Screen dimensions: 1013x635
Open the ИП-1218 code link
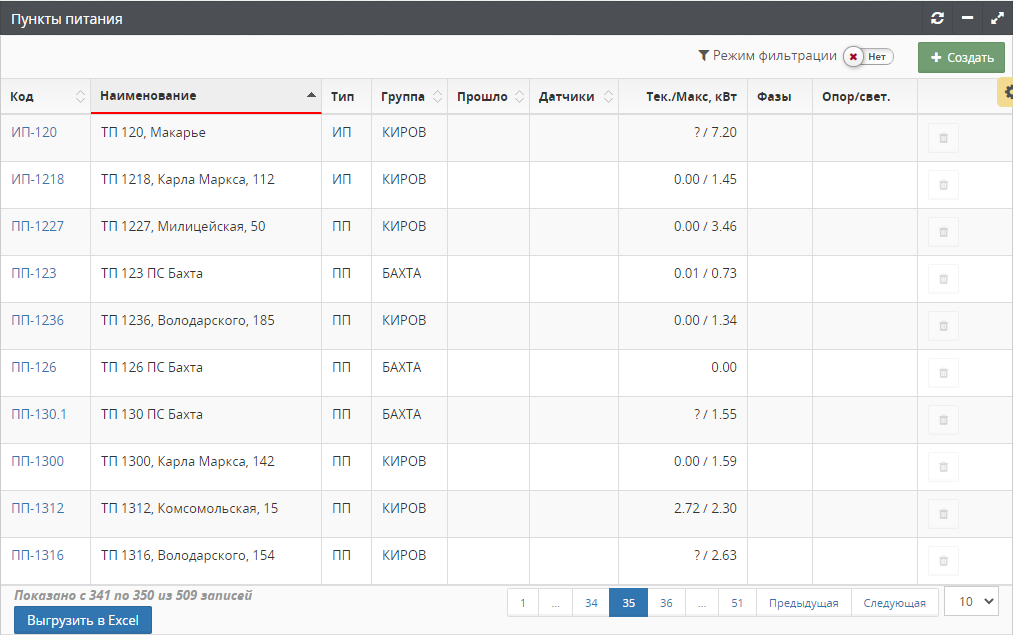(38, 179)
